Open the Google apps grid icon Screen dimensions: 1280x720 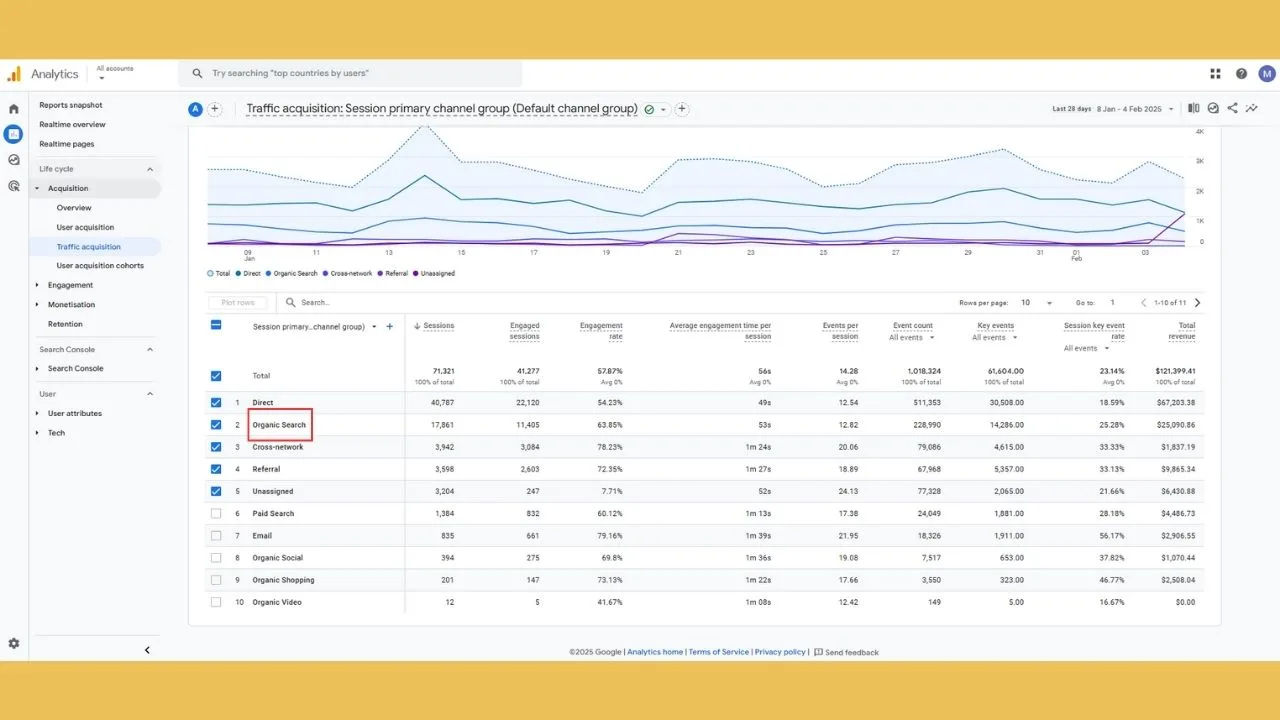(x=1216, y=73)
